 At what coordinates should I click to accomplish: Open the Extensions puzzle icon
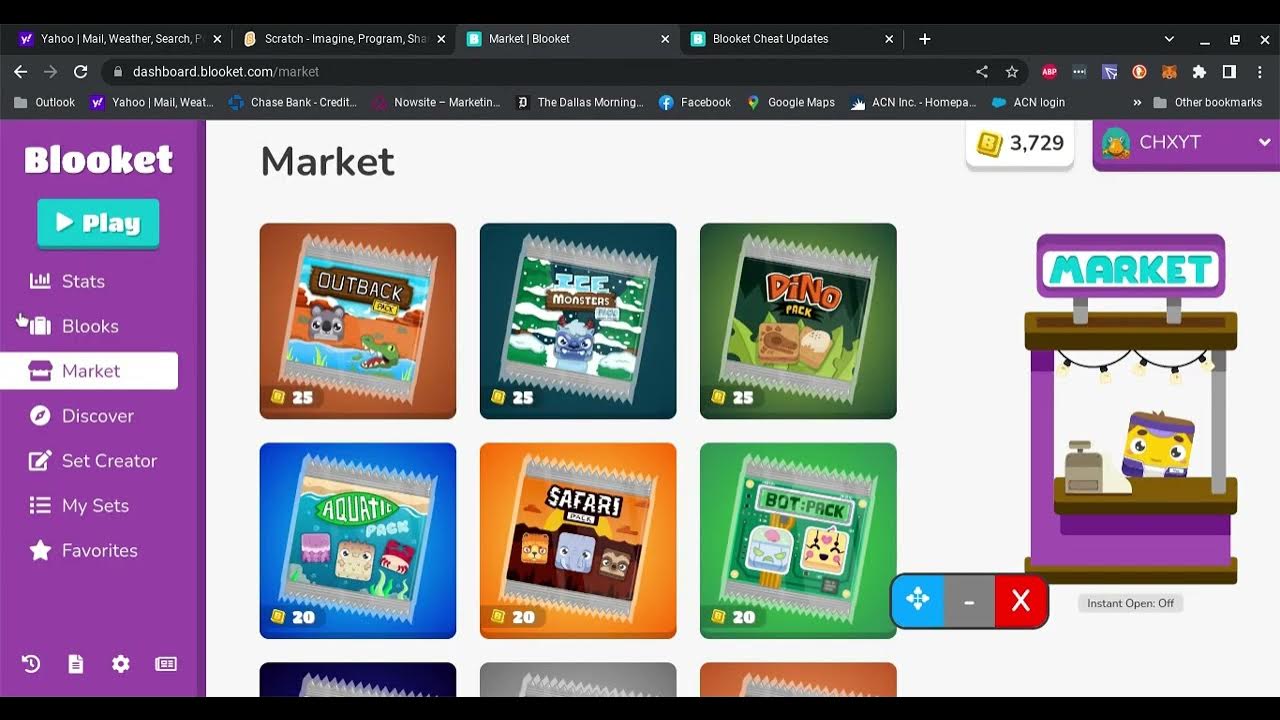[x=1199, y=72]
